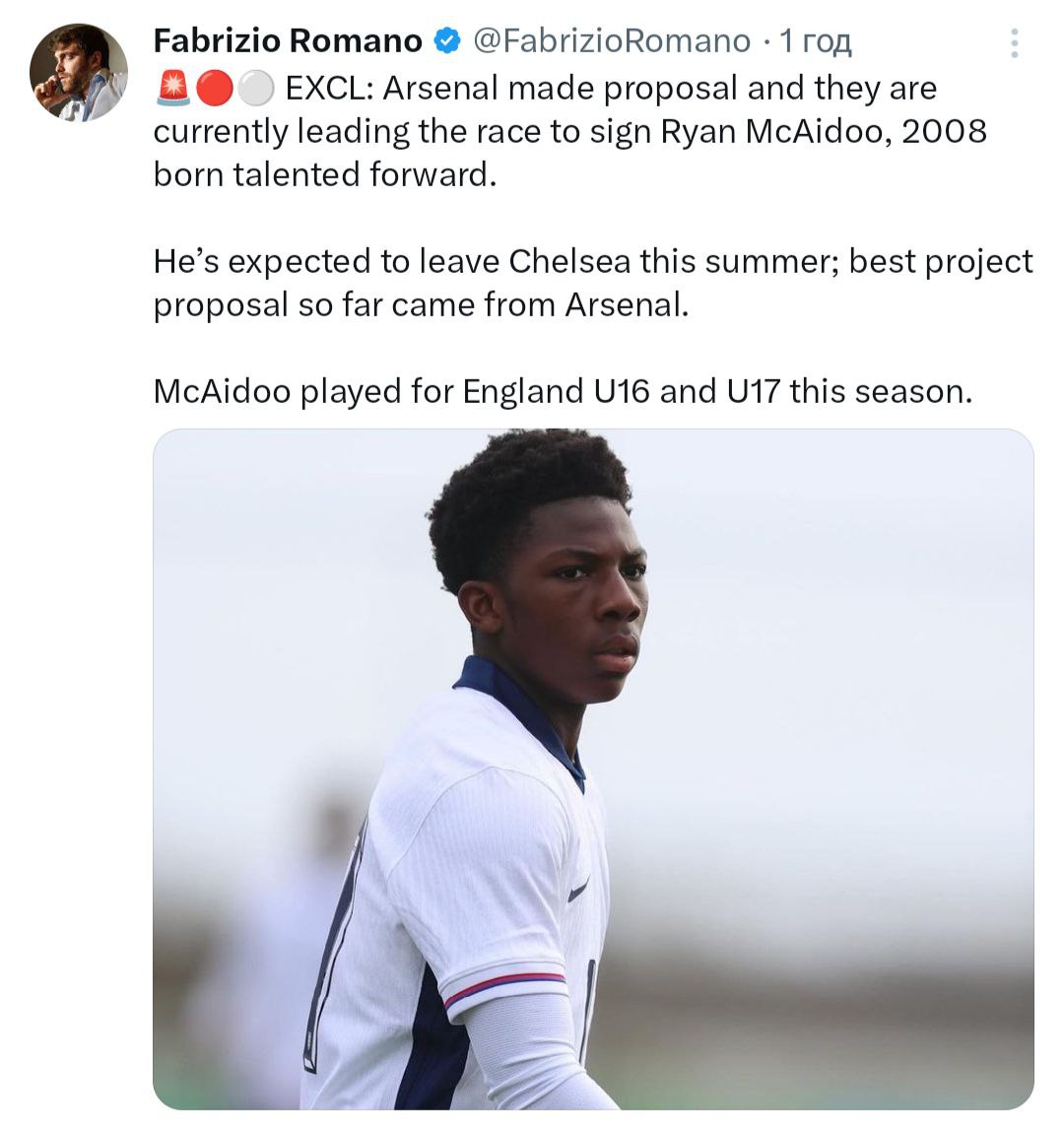Click the Nike swoosh on the jersey
Screen dimensions: 1064x1131
pos(578,890)
